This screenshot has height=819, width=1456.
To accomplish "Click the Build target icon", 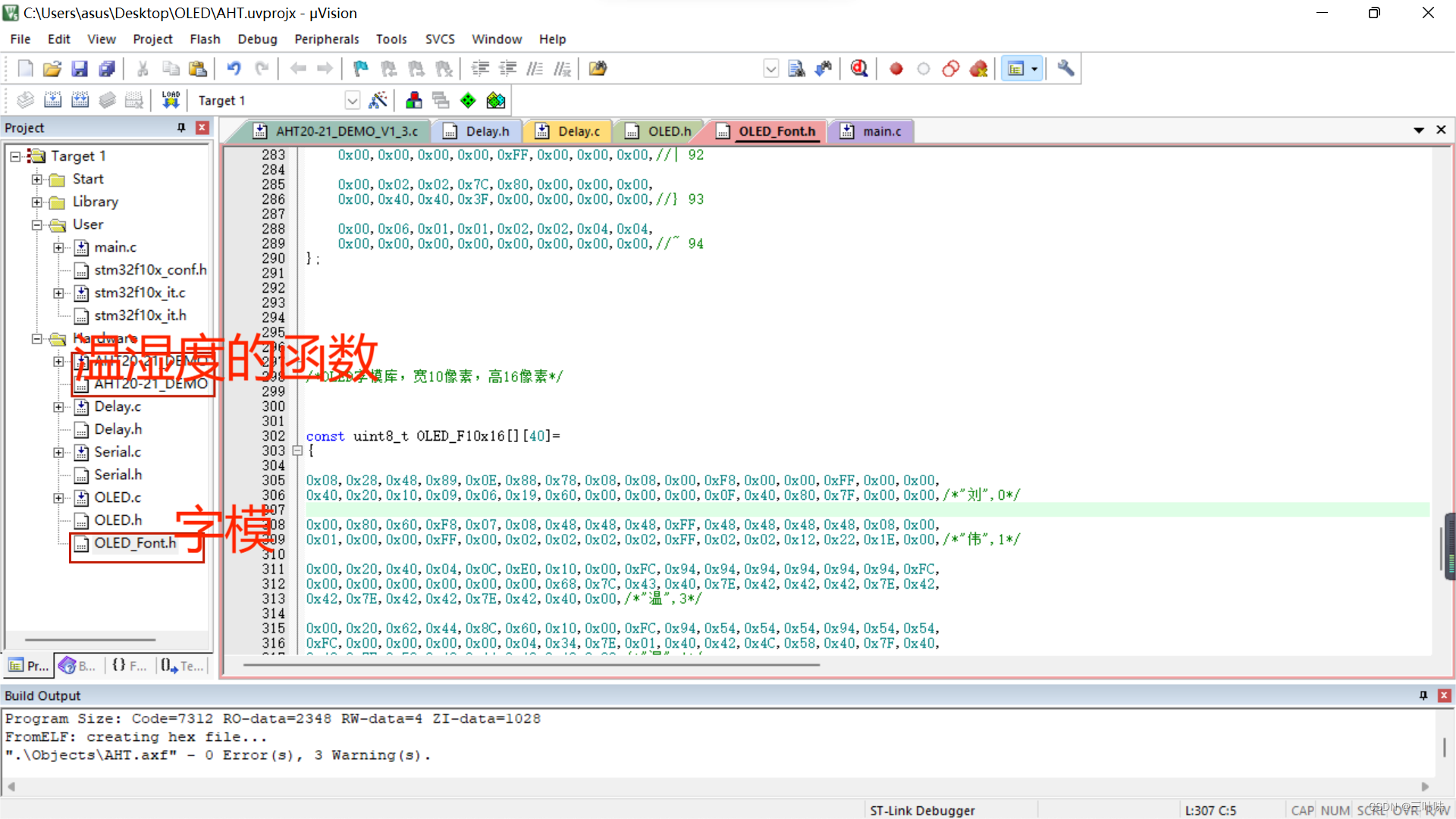I will point(53,100).
